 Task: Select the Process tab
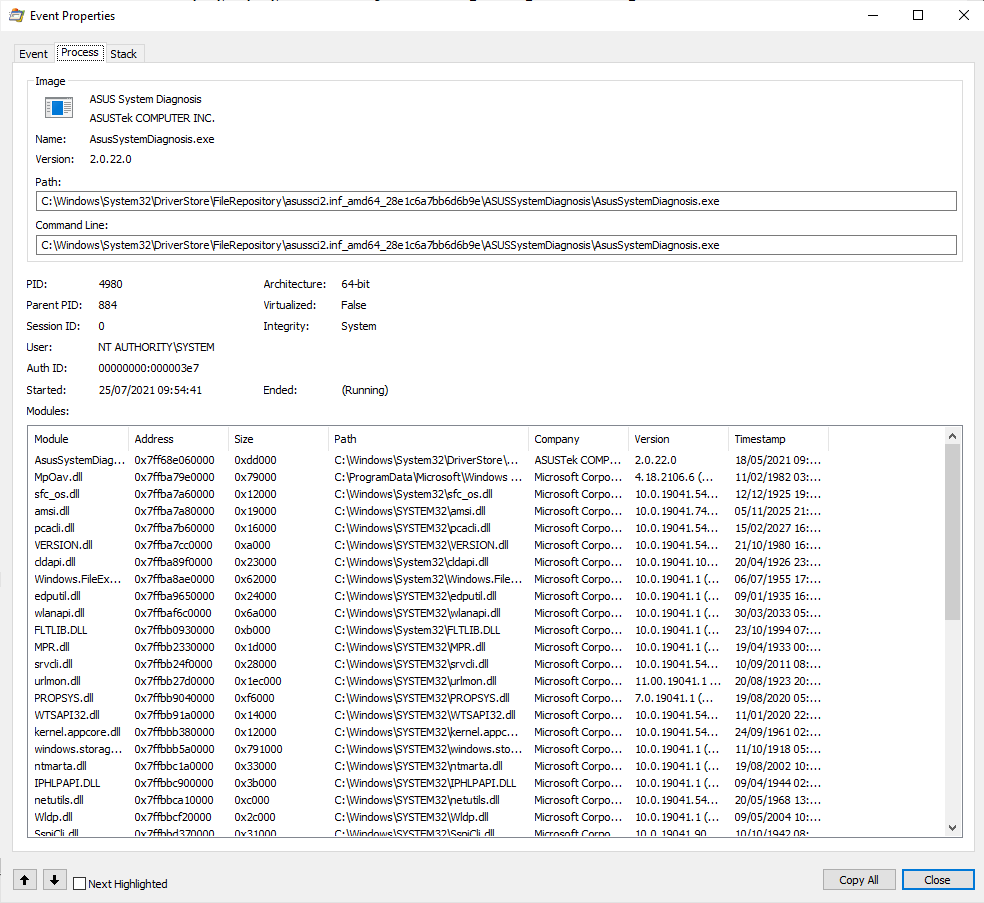pos(80,53)
